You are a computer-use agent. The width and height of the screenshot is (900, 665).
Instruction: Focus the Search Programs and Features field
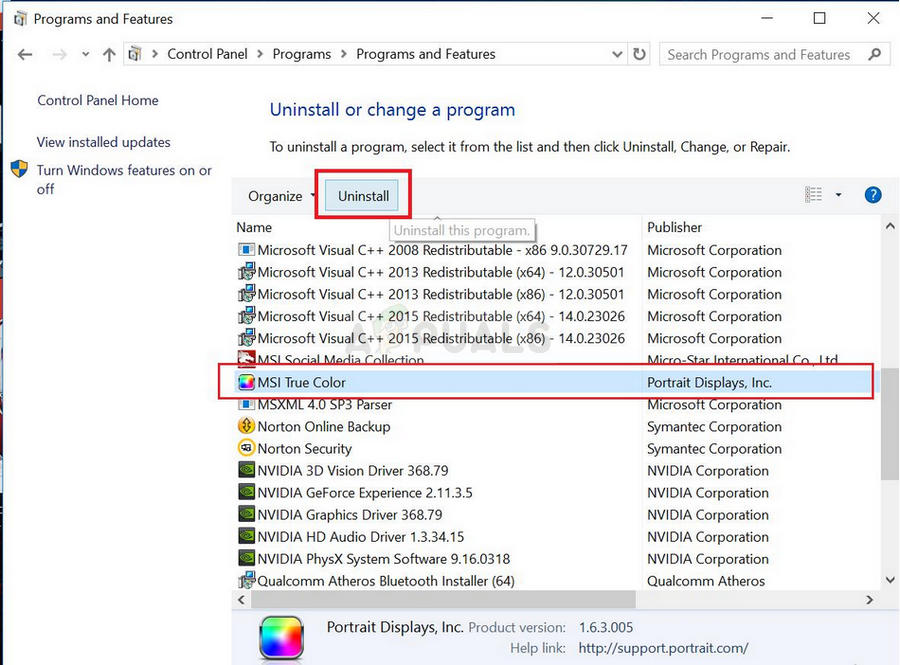774,55
